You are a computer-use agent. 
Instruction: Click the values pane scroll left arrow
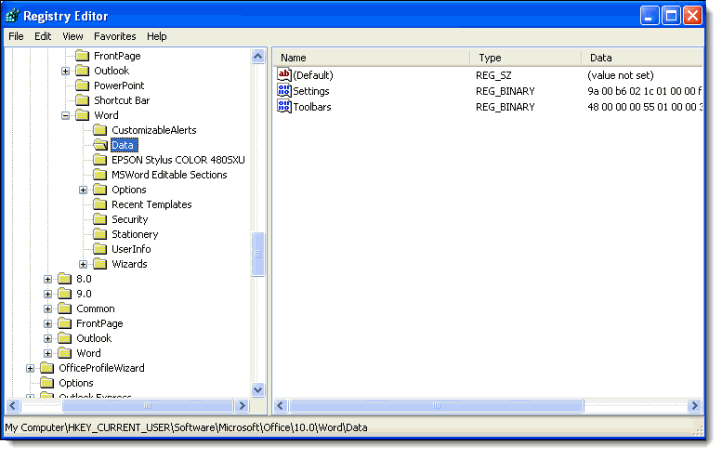pyautogui.click(x=281, y=406)
